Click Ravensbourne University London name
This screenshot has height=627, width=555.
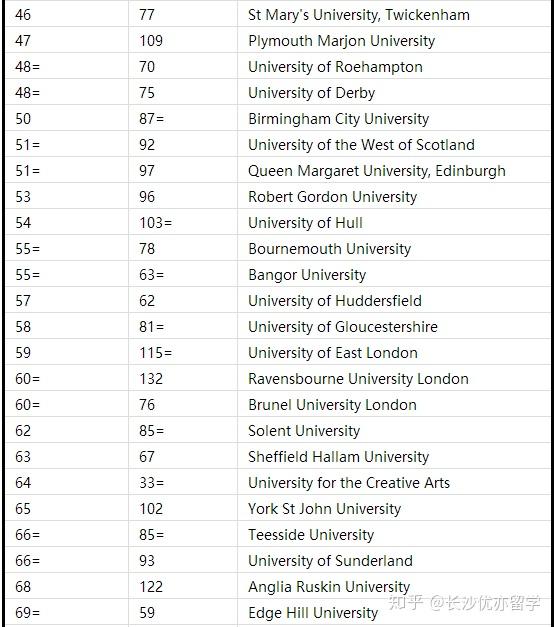[x=358, y=379]
